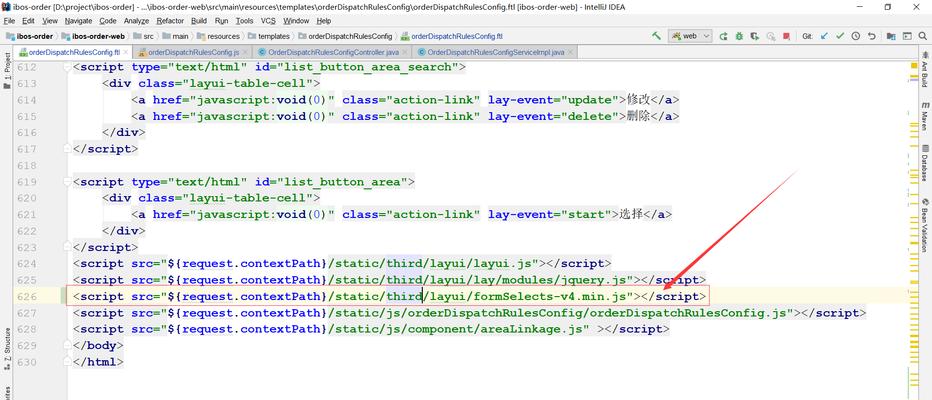Open the Database tool window

(x=925, y=161)
